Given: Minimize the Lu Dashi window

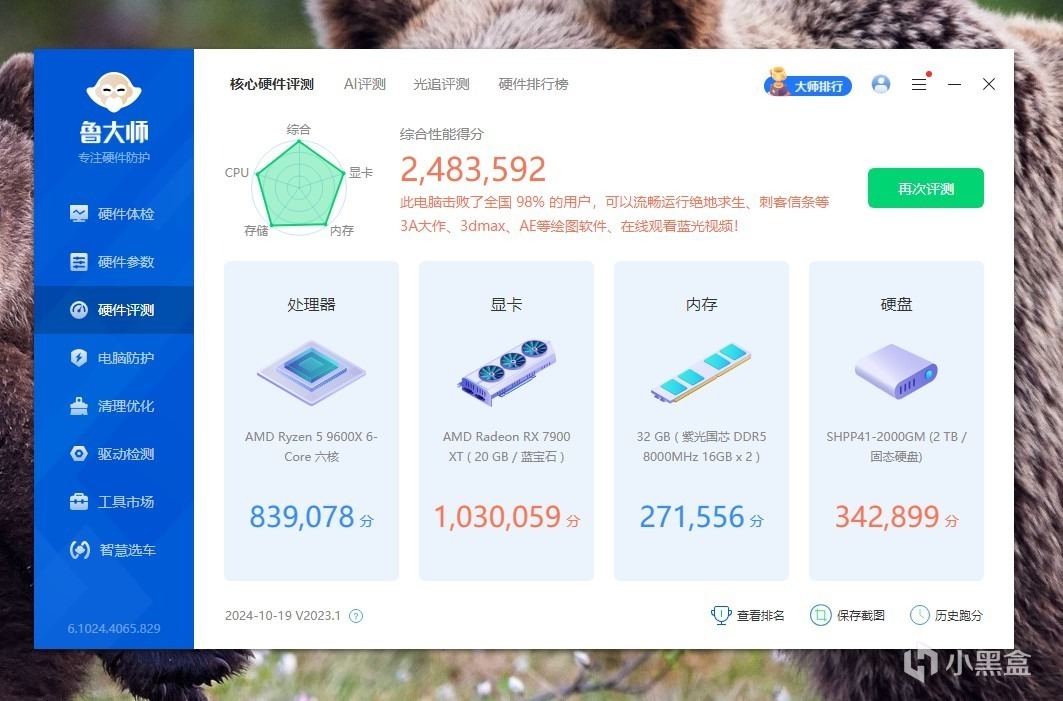Looking at the screenshot, I should [x=955, y=84].
